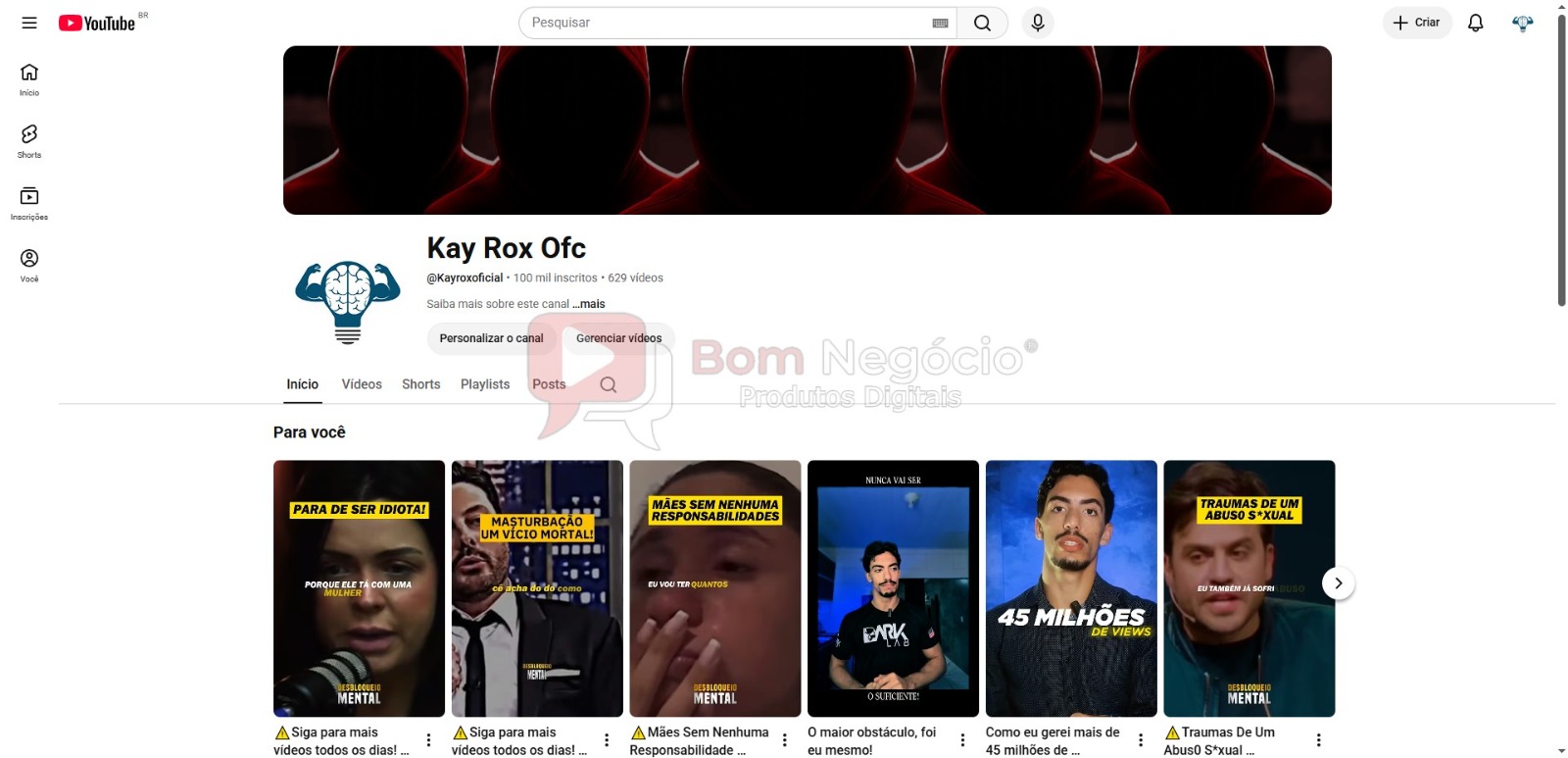Open 'TRAUMAS DE UM ABUSO' thumbnail
This screenshot has height=758, width=1568.
(x=1249, y=588)
